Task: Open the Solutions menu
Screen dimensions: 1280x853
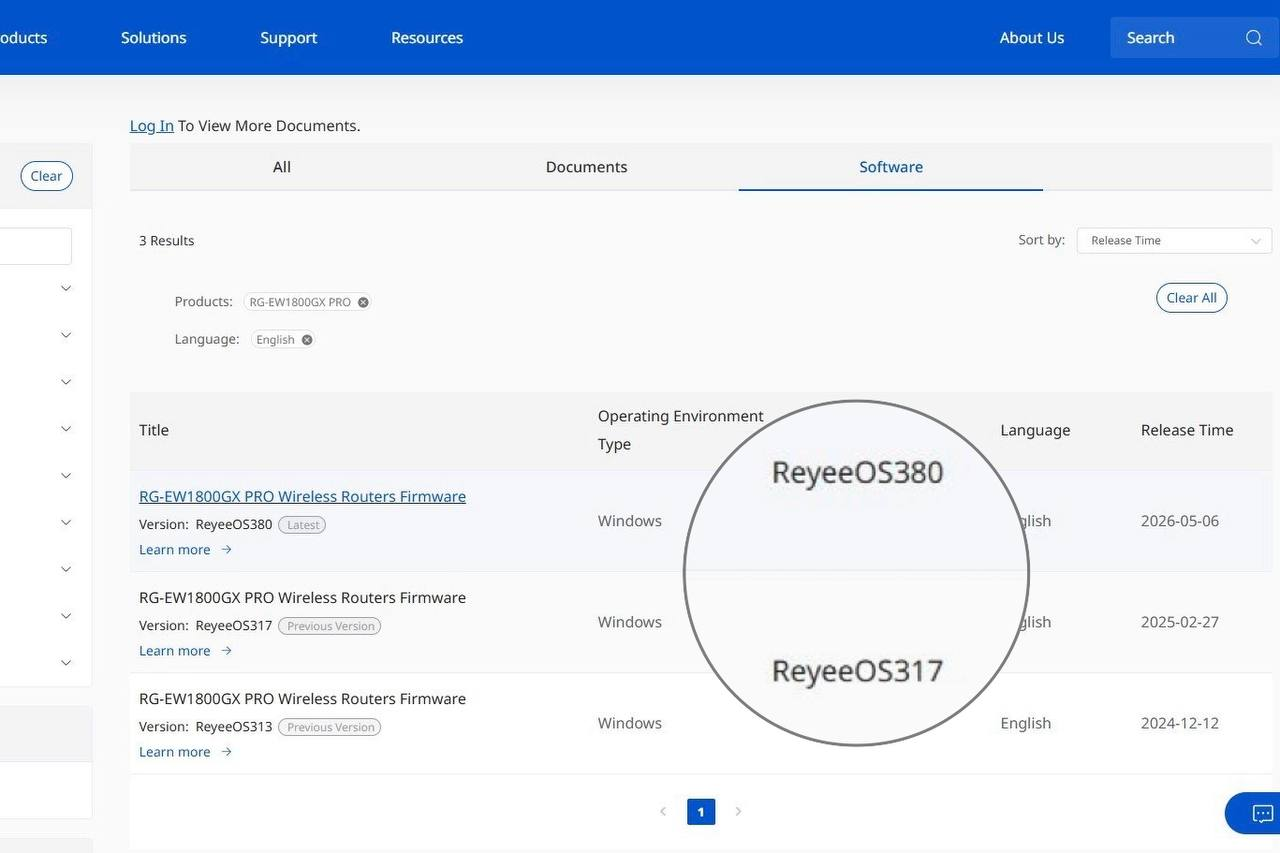Action: click(153, 38)
